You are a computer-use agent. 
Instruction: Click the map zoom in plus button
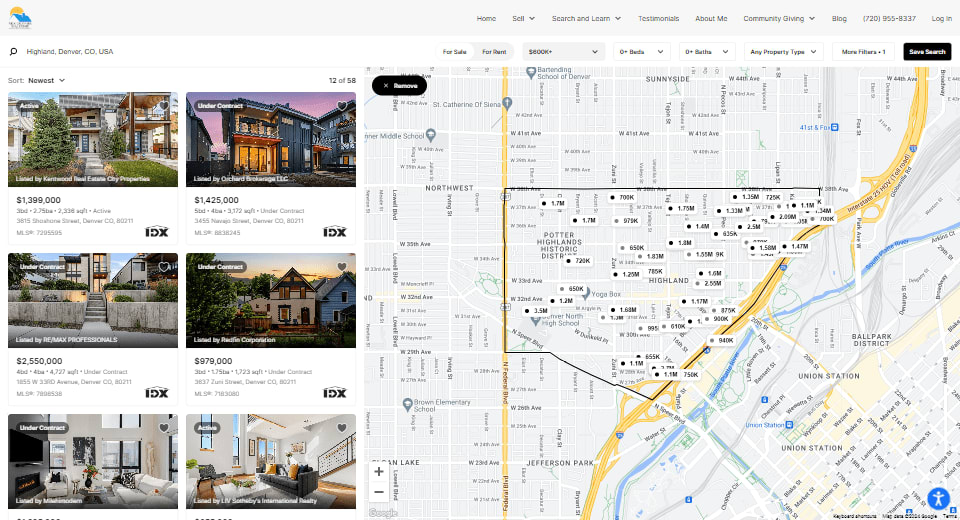pos(379,472)
